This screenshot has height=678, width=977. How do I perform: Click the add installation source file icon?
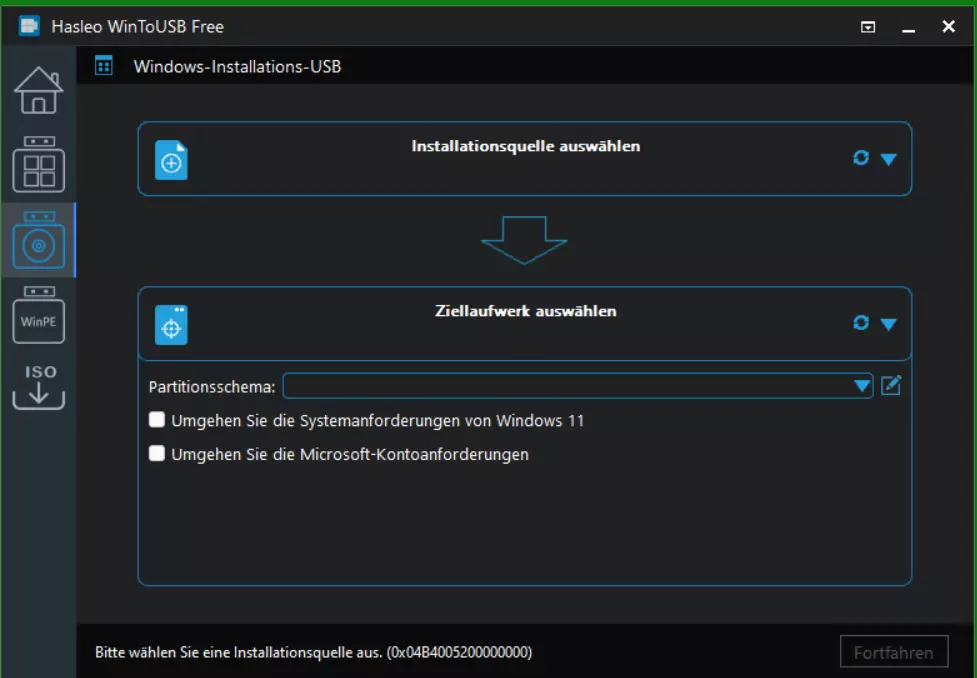coord(171,160)
